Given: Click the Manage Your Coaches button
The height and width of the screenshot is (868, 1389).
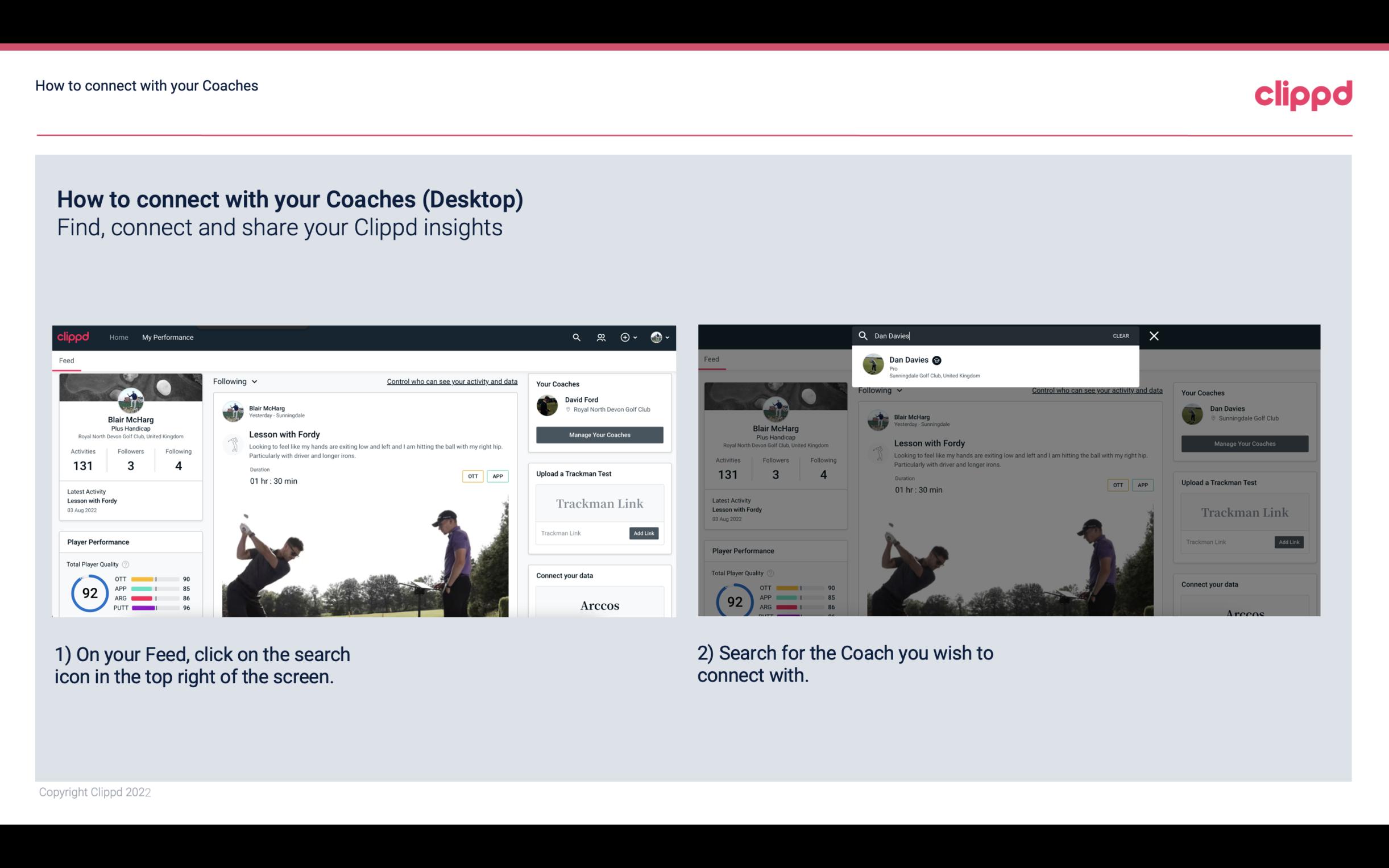Looking at the screenshot, I should point(599,435).
